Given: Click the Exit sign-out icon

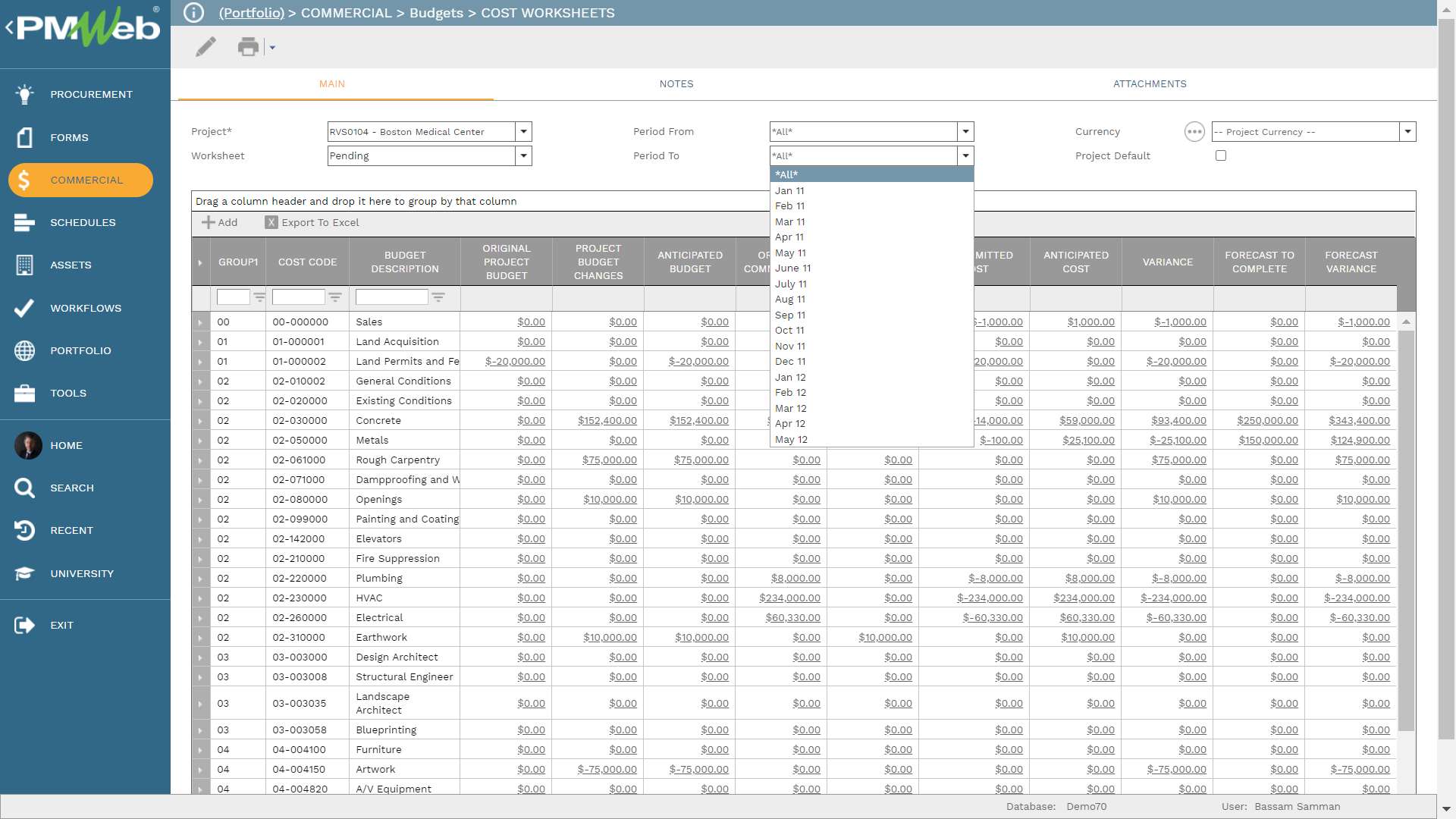Looking at the screenshot, I should pos(24,625).
